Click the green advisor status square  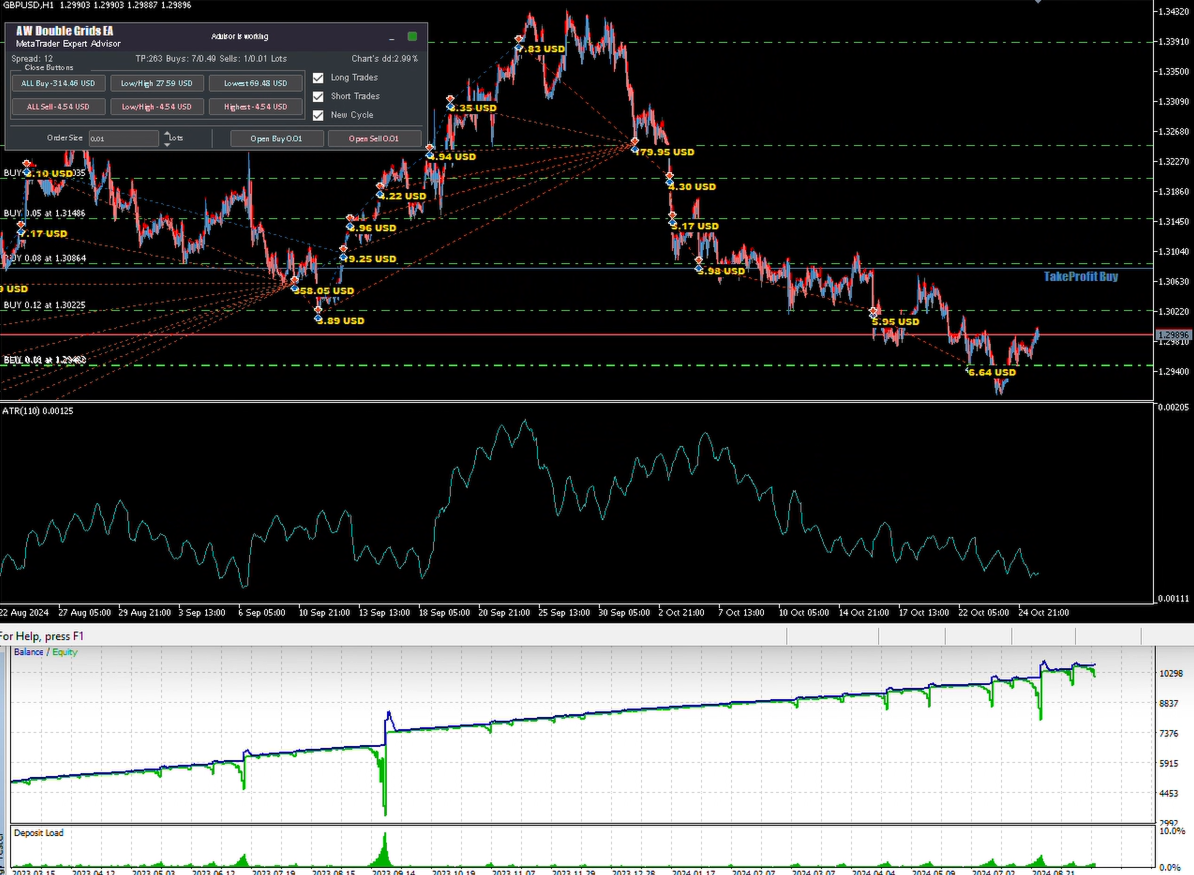click(x=412, y=37)
